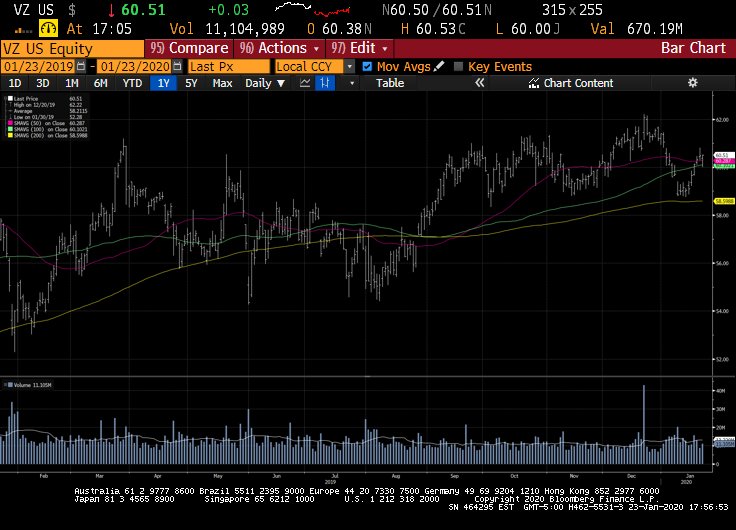Click intraday sparkline mini chart at top
This screenshot has height=530, width=736.
click(x=313, y=9)
